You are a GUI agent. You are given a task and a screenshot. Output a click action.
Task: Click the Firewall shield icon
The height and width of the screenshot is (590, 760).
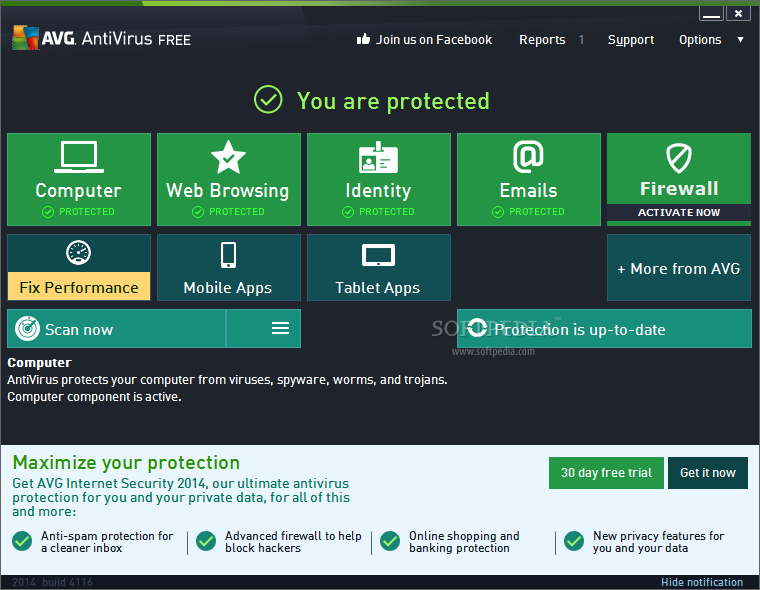coord(679,158)
